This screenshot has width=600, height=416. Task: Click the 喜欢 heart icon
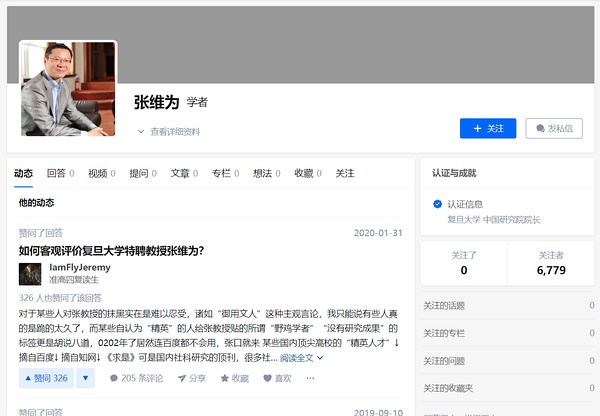(278, 378)
